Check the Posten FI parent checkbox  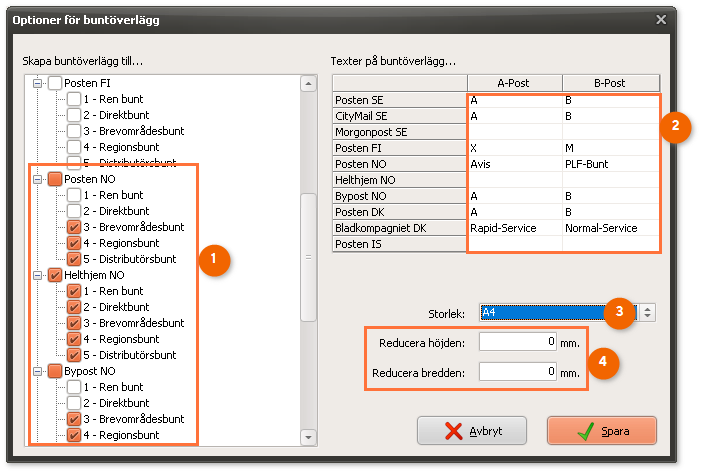55,83
